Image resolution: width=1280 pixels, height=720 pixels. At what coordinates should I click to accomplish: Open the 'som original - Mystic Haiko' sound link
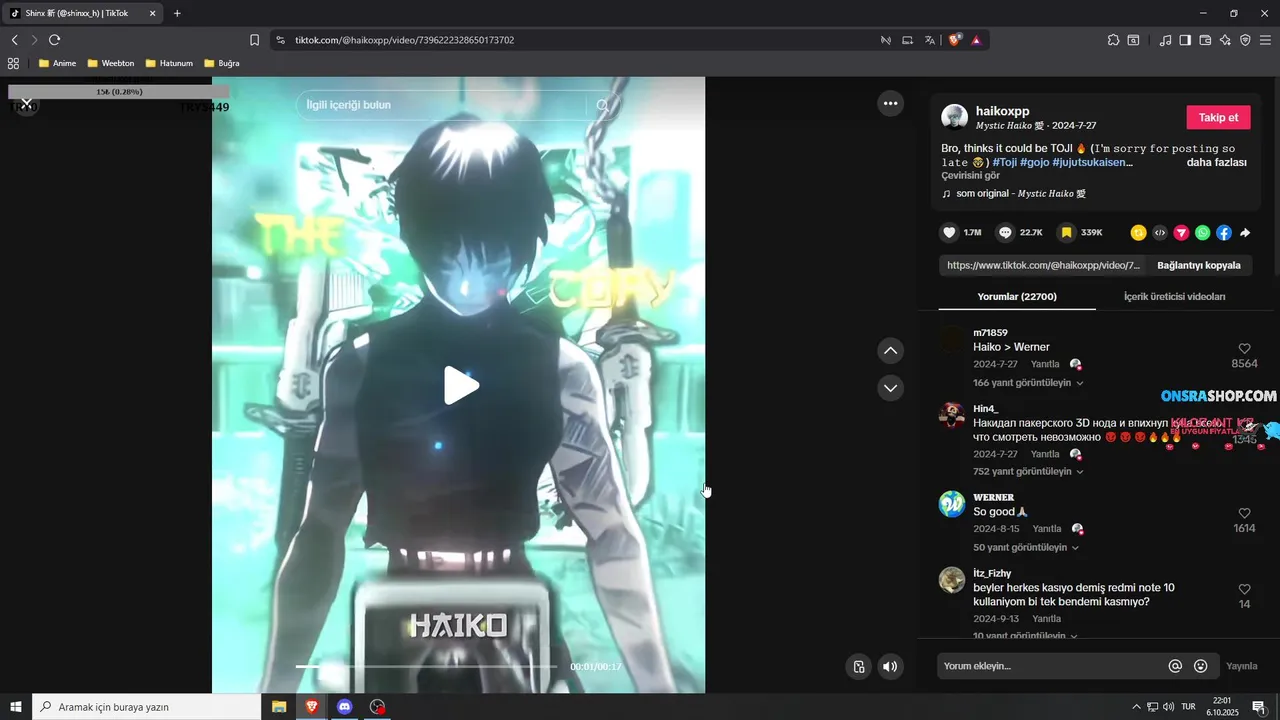coord(1014,194)
